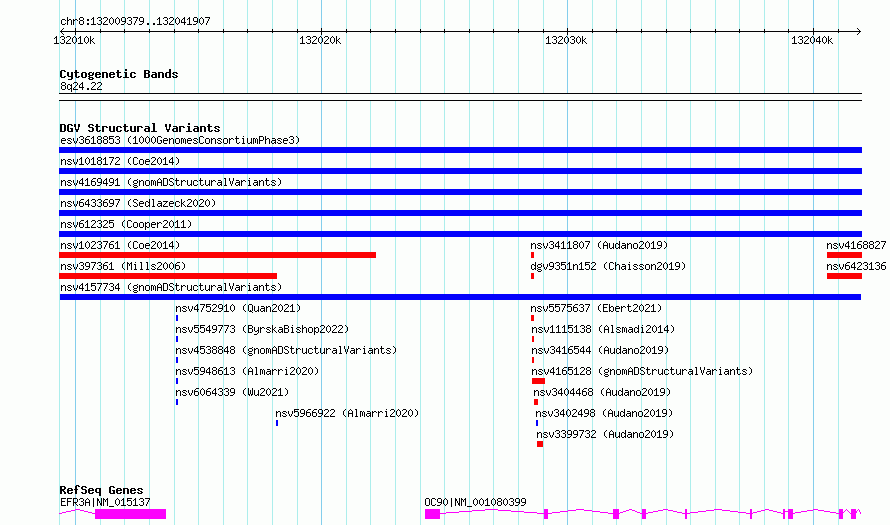Open the nsv1018172 (Coe2014) variant label
Viewport: 890px width, 525px height.
tap(120, 161)
